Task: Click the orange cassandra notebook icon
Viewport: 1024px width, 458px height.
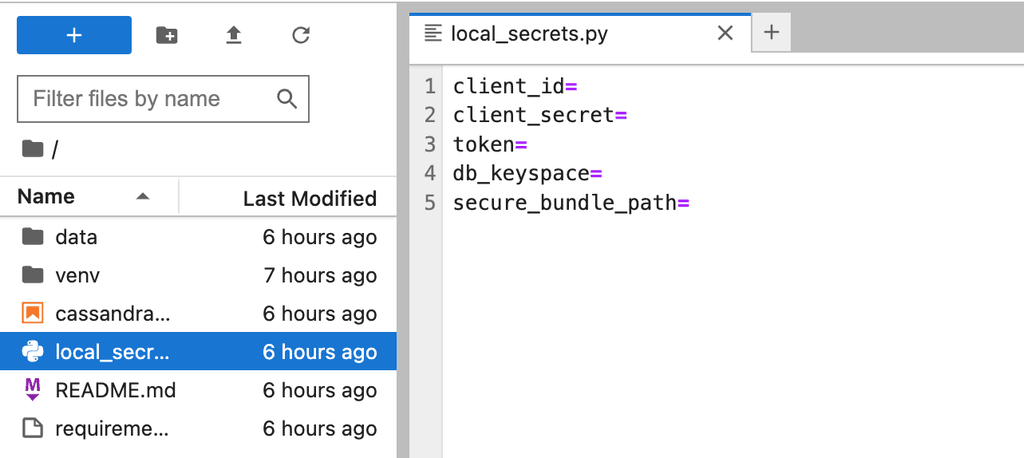Action: [33, 313]
